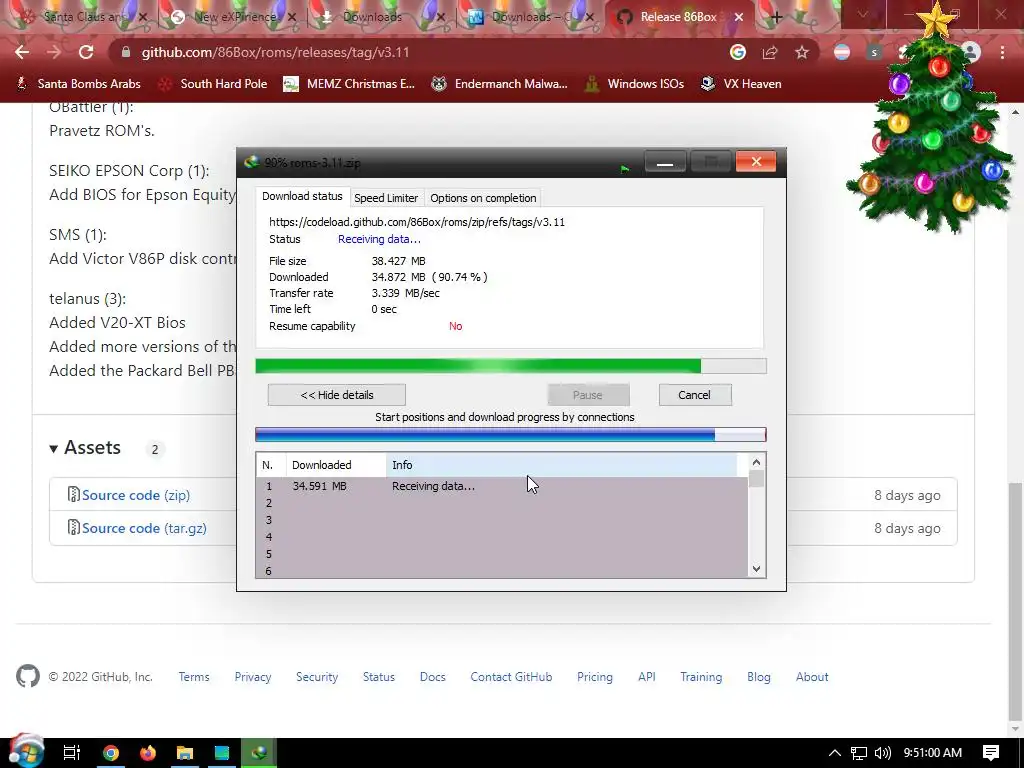Click Hide details button

point(337,395)
